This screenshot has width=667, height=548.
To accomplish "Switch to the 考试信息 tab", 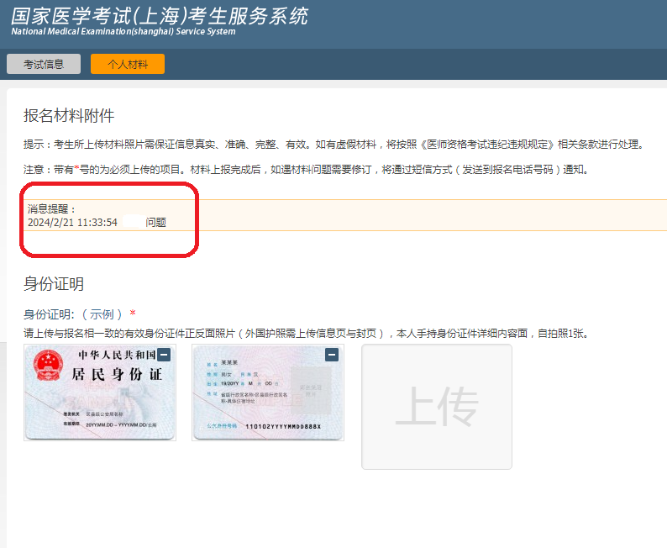I will 44,64.
